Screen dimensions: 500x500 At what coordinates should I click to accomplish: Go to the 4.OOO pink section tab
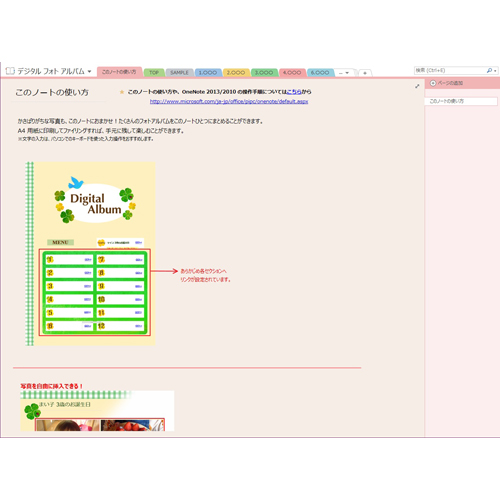(292, 72)
